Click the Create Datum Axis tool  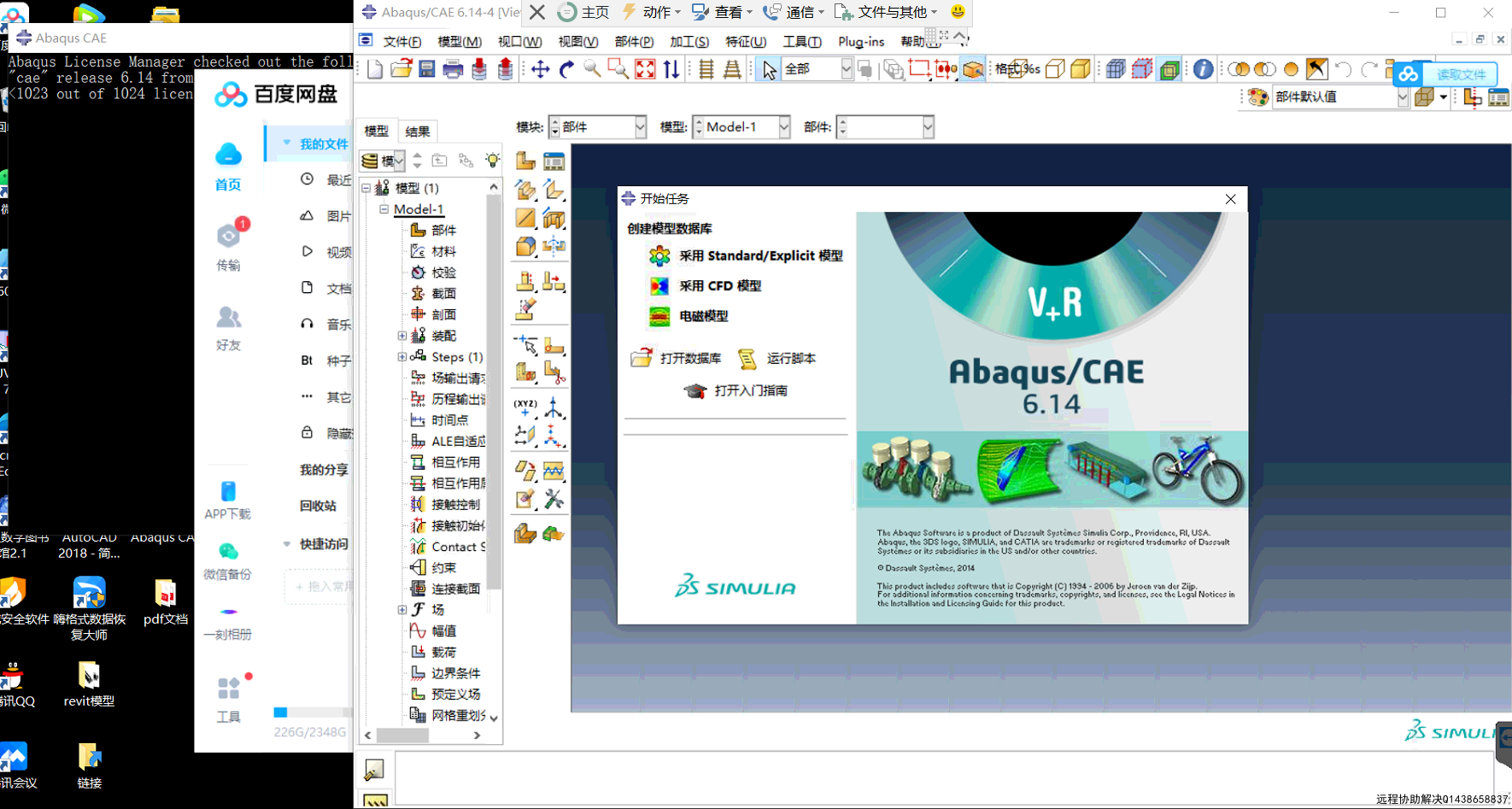(554, 407)
